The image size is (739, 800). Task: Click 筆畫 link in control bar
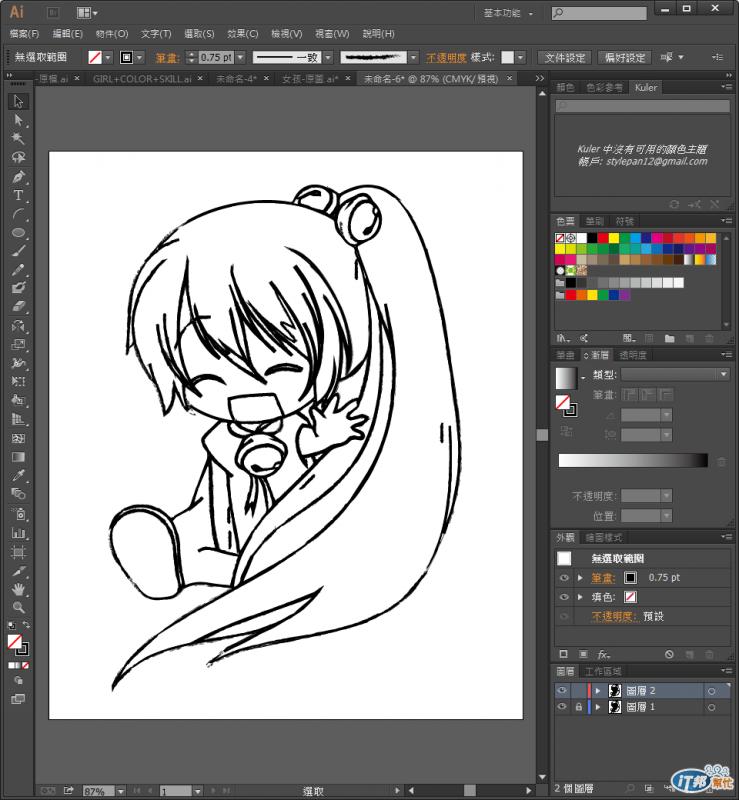click(167, 58)
